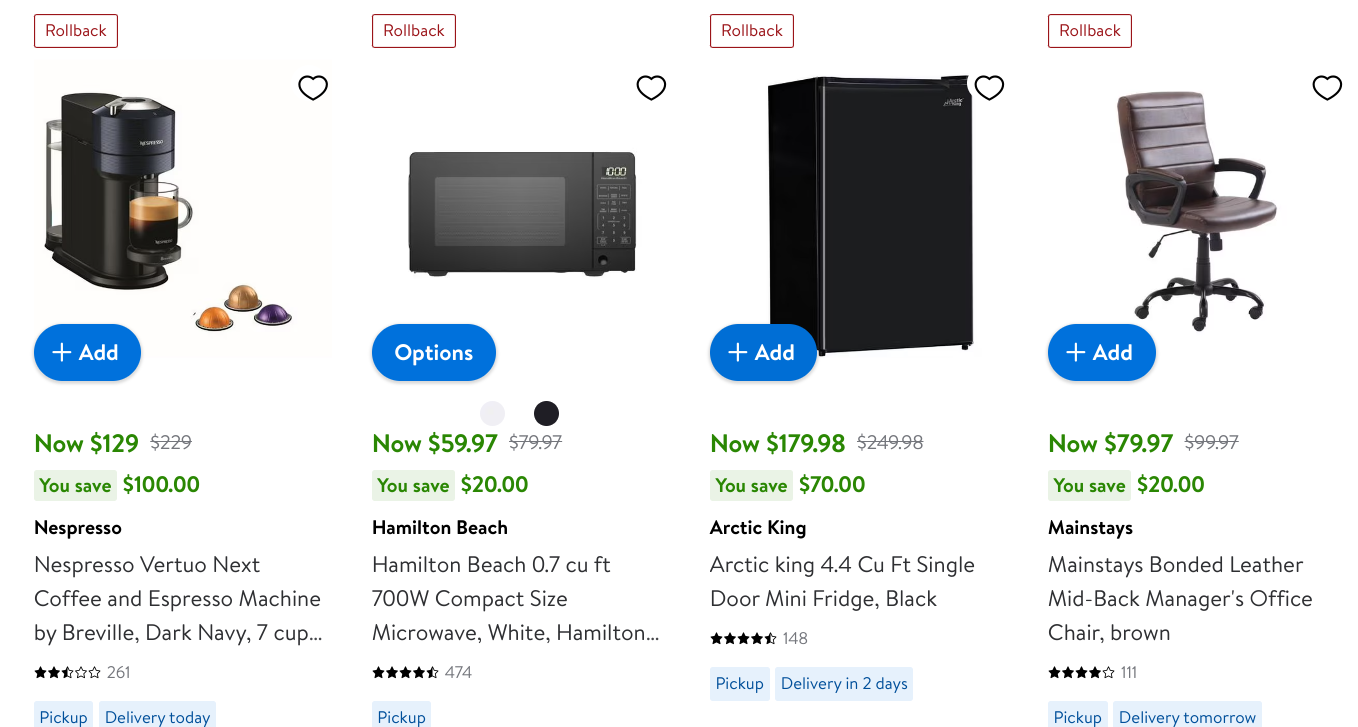Add Arctic King mini fridge to cart

tap(763, 353)
